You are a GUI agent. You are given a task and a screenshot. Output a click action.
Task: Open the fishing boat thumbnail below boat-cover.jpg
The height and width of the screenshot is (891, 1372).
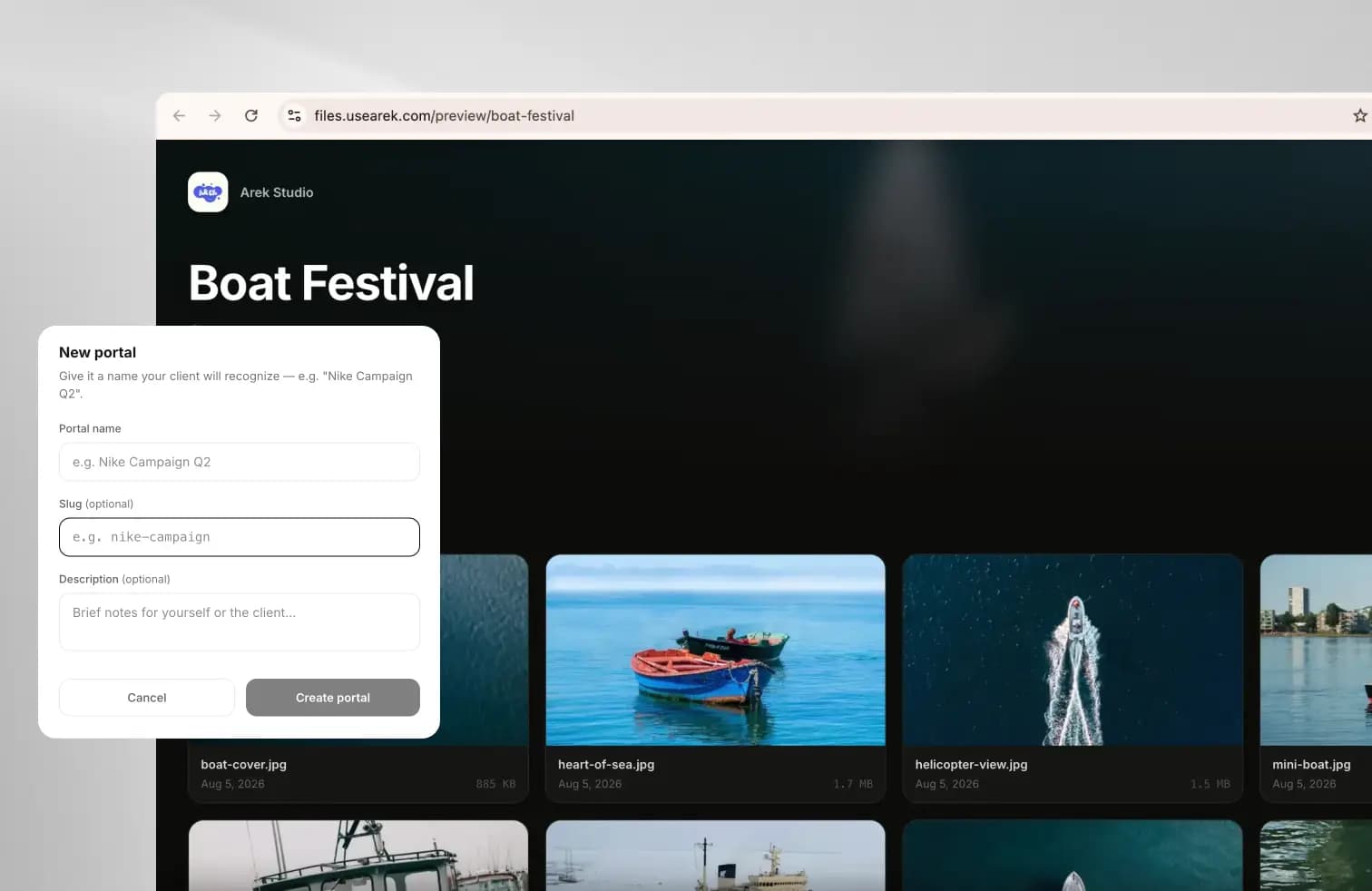click(358, 856)
